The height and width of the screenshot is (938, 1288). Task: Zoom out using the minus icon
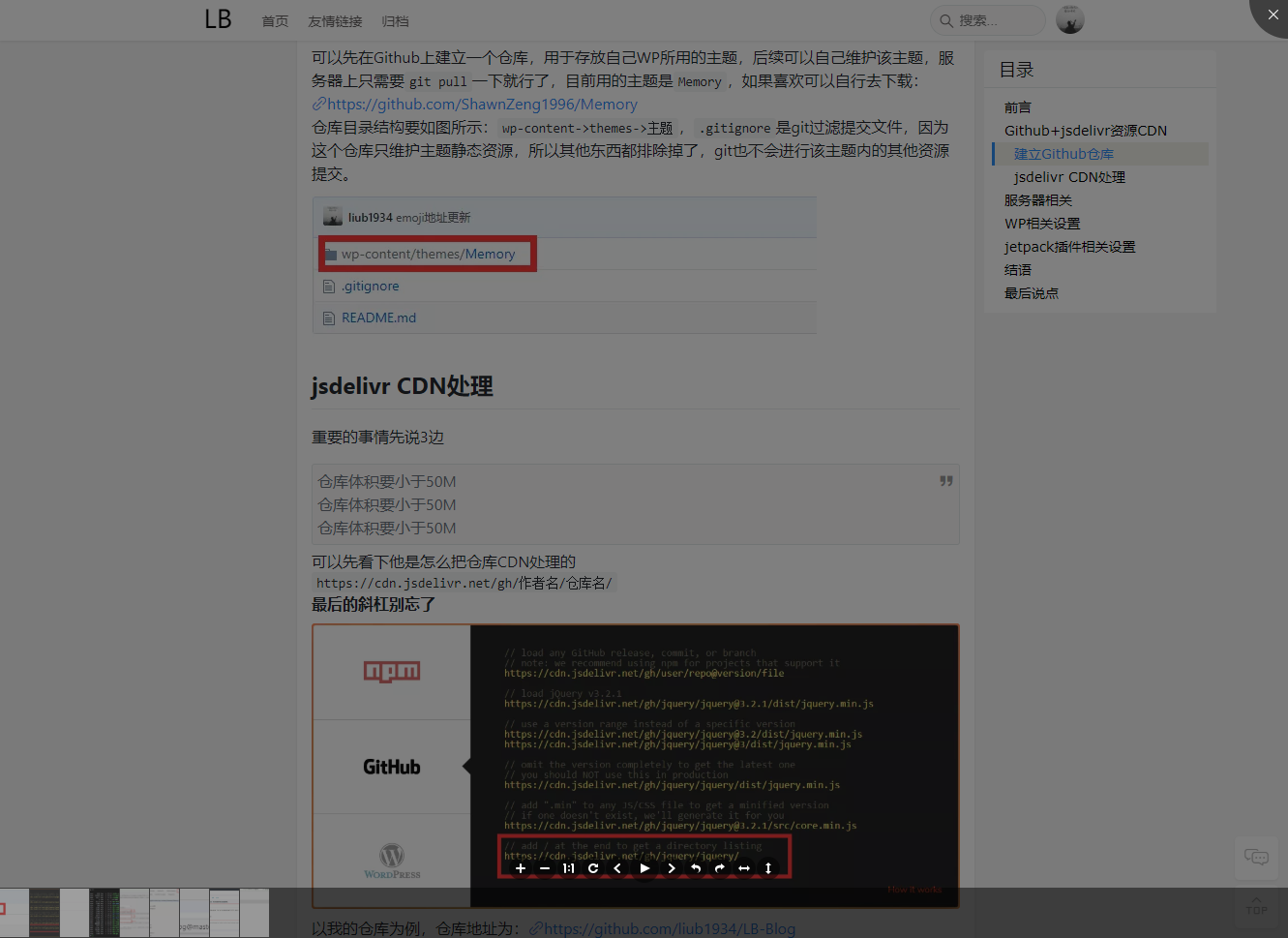point(544,868)
